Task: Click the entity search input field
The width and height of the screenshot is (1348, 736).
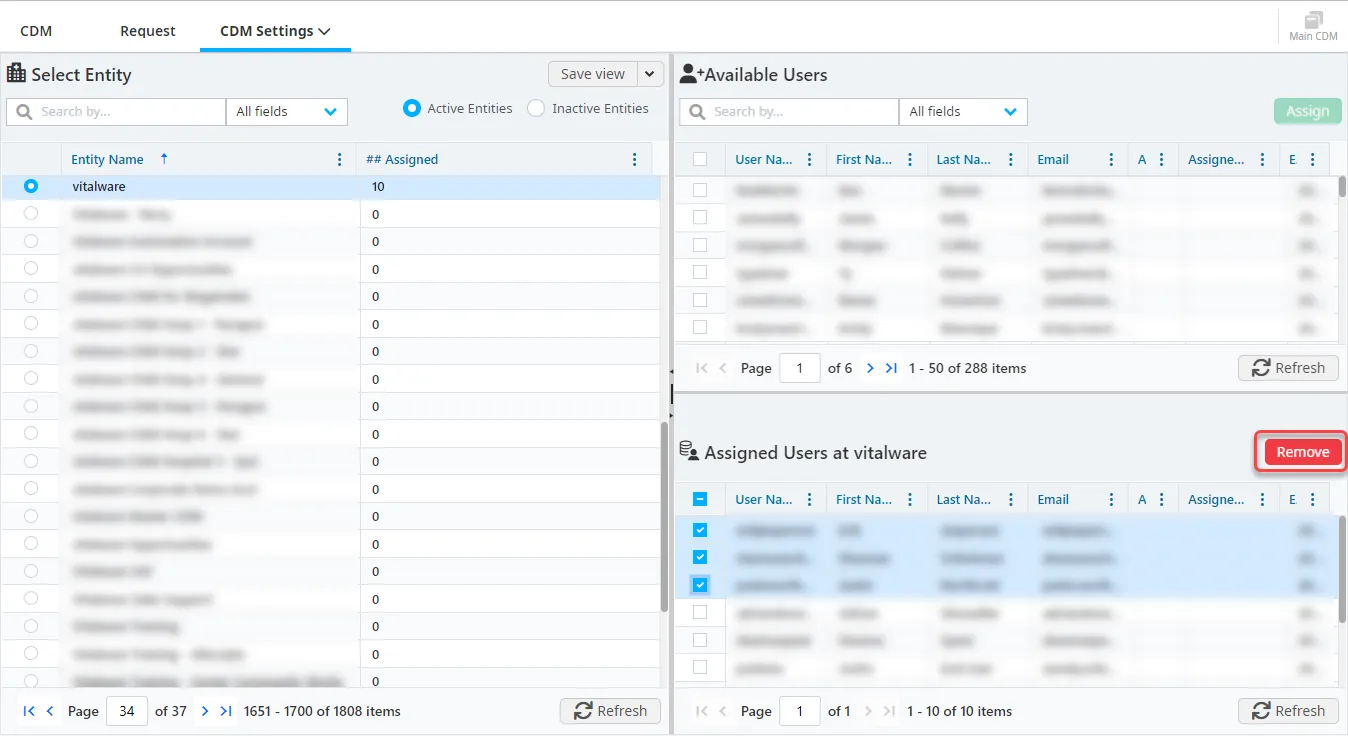Action: pos(125,112)
